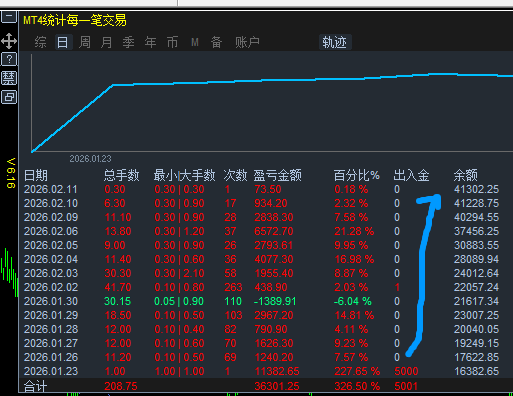Select the M tab
Viewport: 513px width, 396px height.
click(x=195, y=42)
